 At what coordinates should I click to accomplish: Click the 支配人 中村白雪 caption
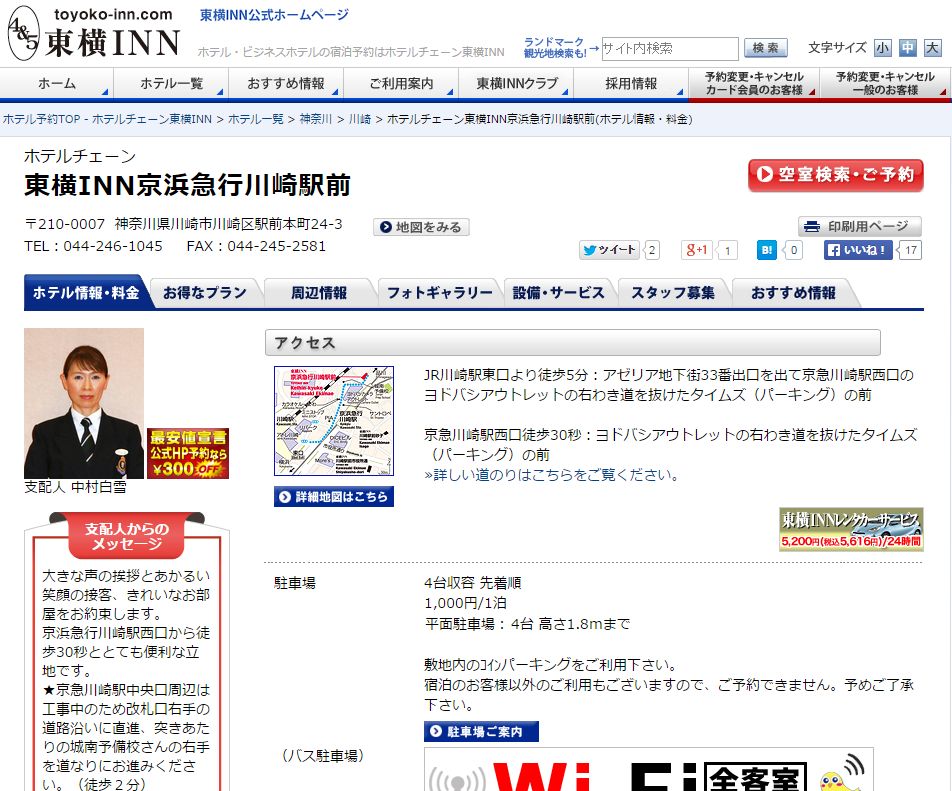point(75,487)
